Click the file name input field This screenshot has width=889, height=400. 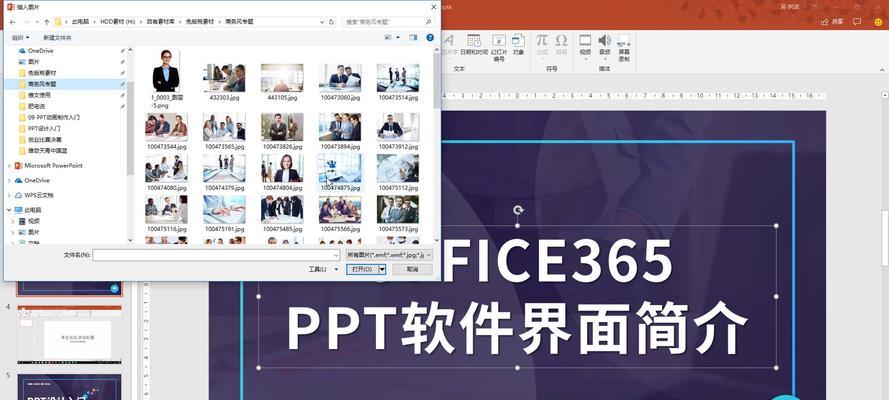click(x=216, y=255)
